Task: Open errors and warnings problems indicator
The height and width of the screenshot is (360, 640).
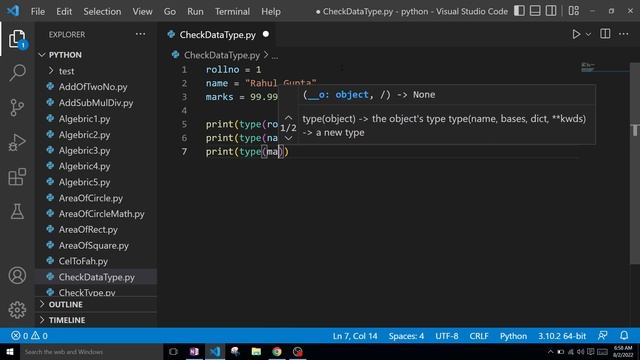Action: pyautogui.click(x=29, y=336)
